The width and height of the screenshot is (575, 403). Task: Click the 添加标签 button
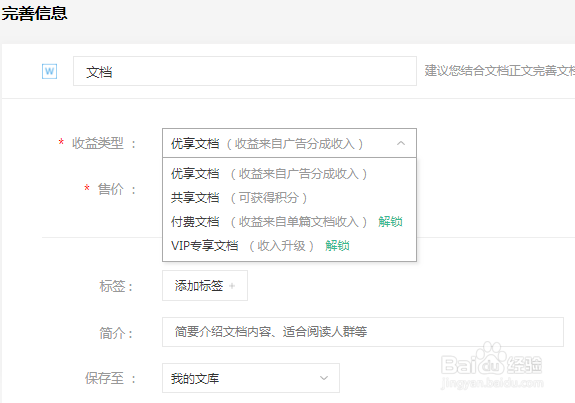[x=205, y=286]
